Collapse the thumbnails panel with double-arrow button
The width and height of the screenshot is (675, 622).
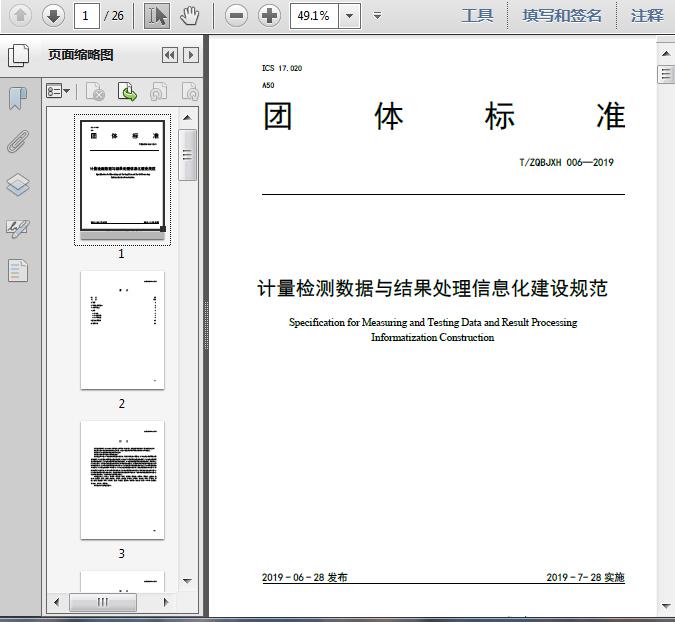[x=170, y=55]
